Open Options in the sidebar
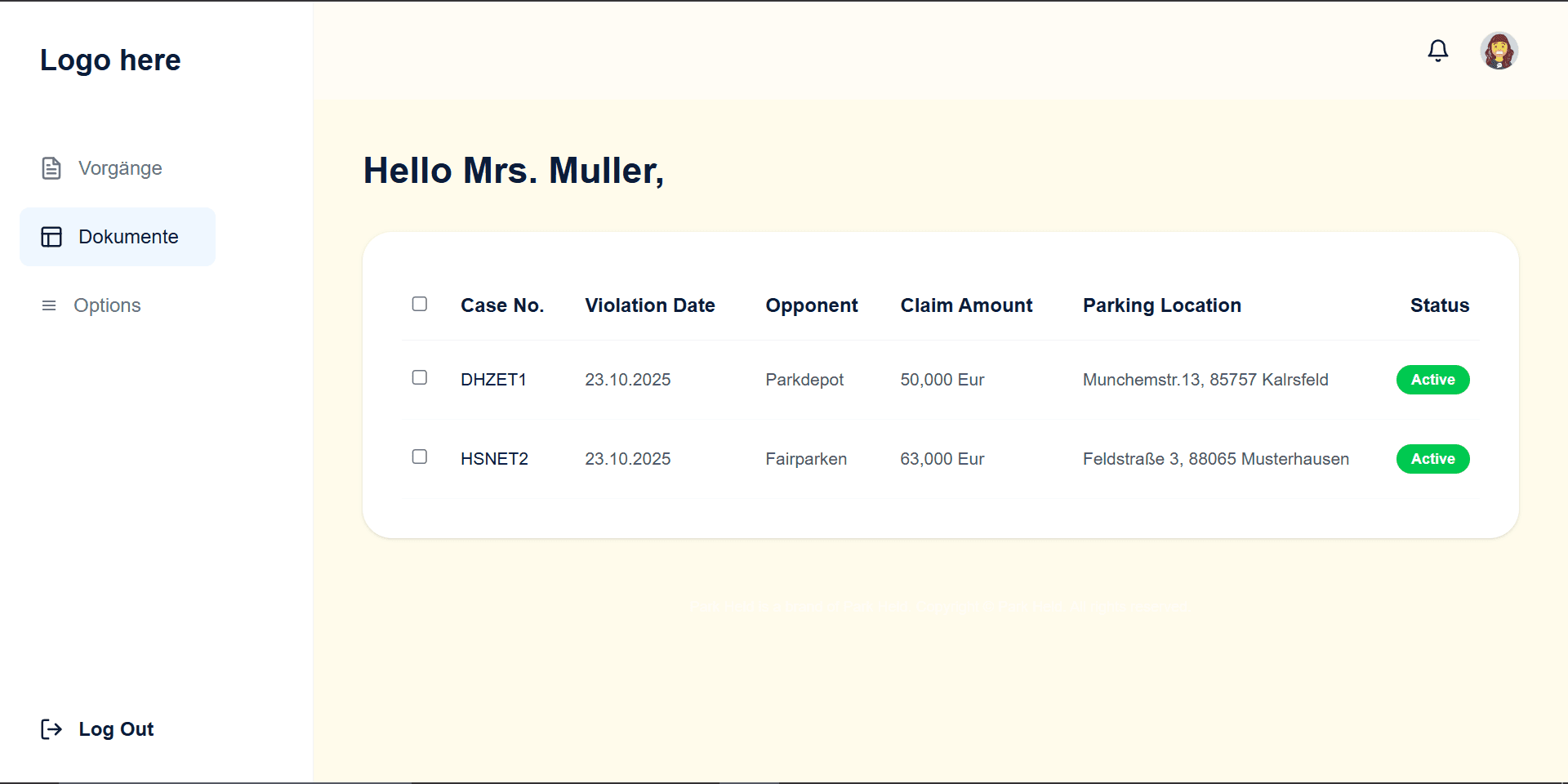This screenshot has width=1568, height=784. click(107, 305)
